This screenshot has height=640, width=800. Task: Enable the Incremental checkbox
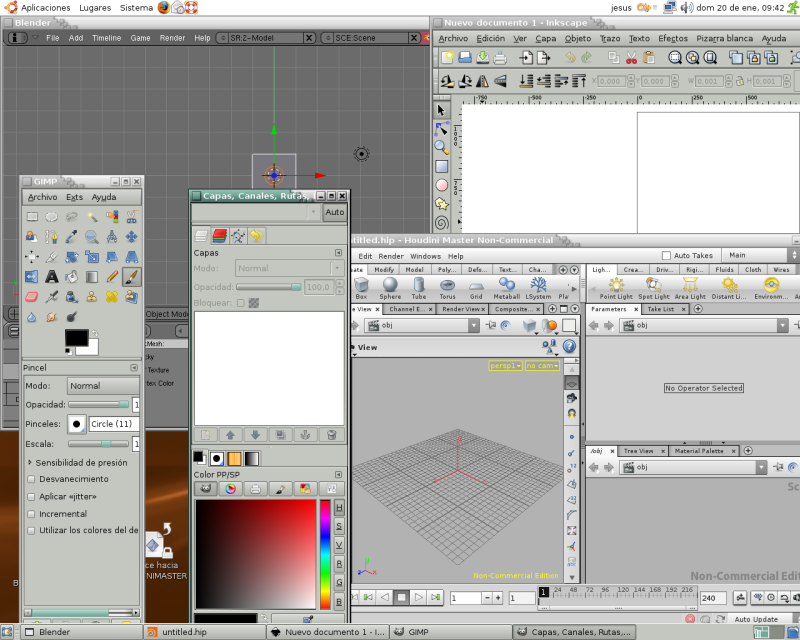click(x=31, y=514)
